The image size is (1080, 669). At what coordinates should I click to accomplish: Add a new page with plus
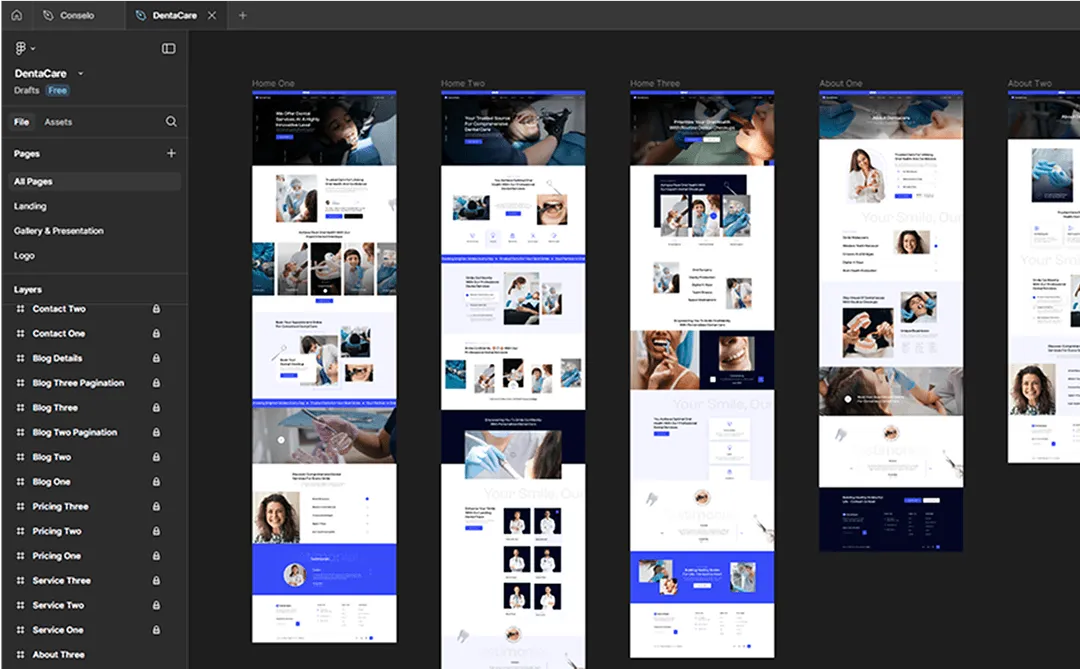click(171, 153)
